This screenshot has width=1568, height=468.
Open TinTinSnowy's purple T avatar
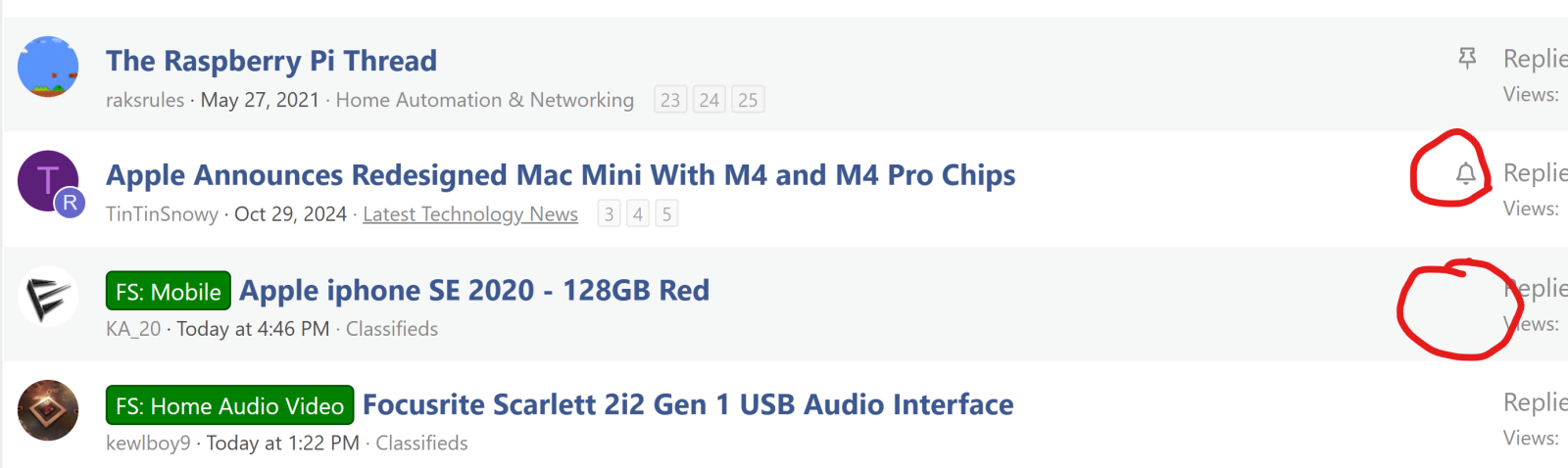click(x=48, y=181)
